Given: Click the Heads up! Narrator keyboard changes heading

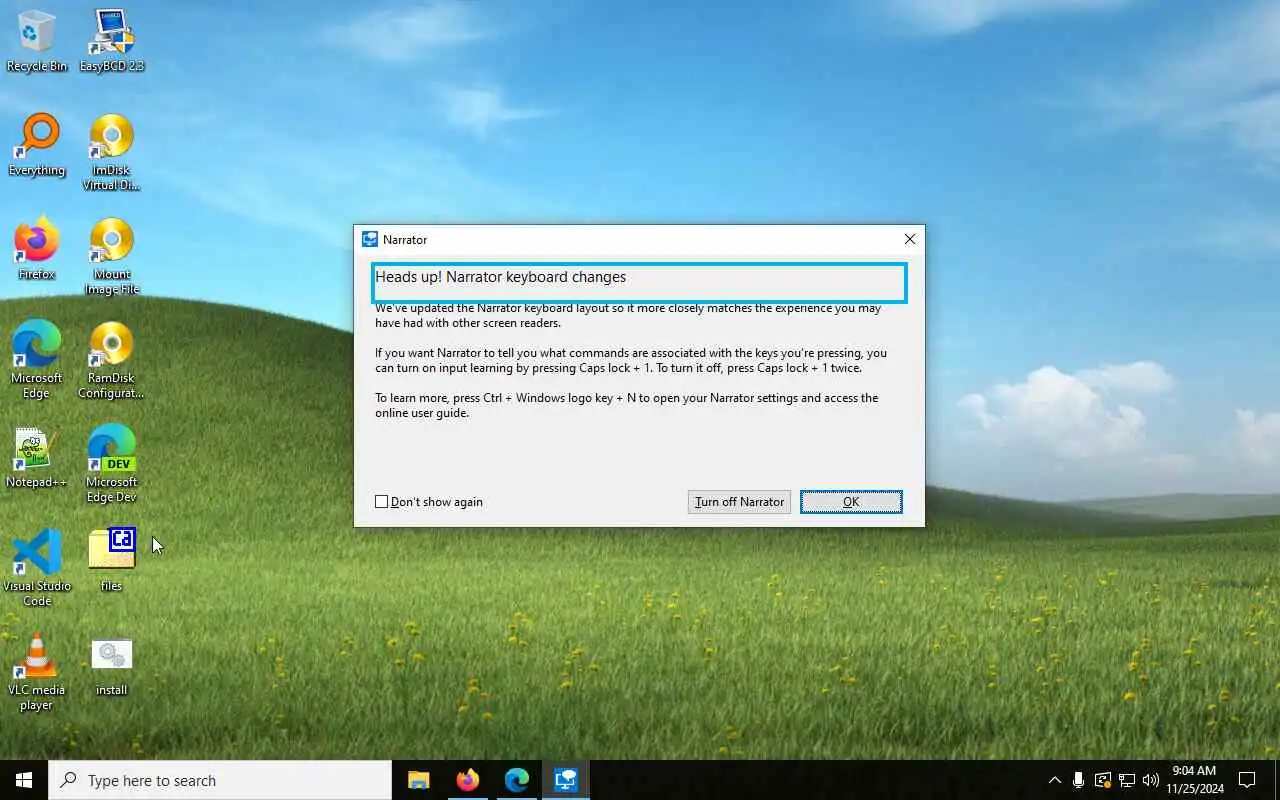Looking at the screenshot, I should (500, 277).
